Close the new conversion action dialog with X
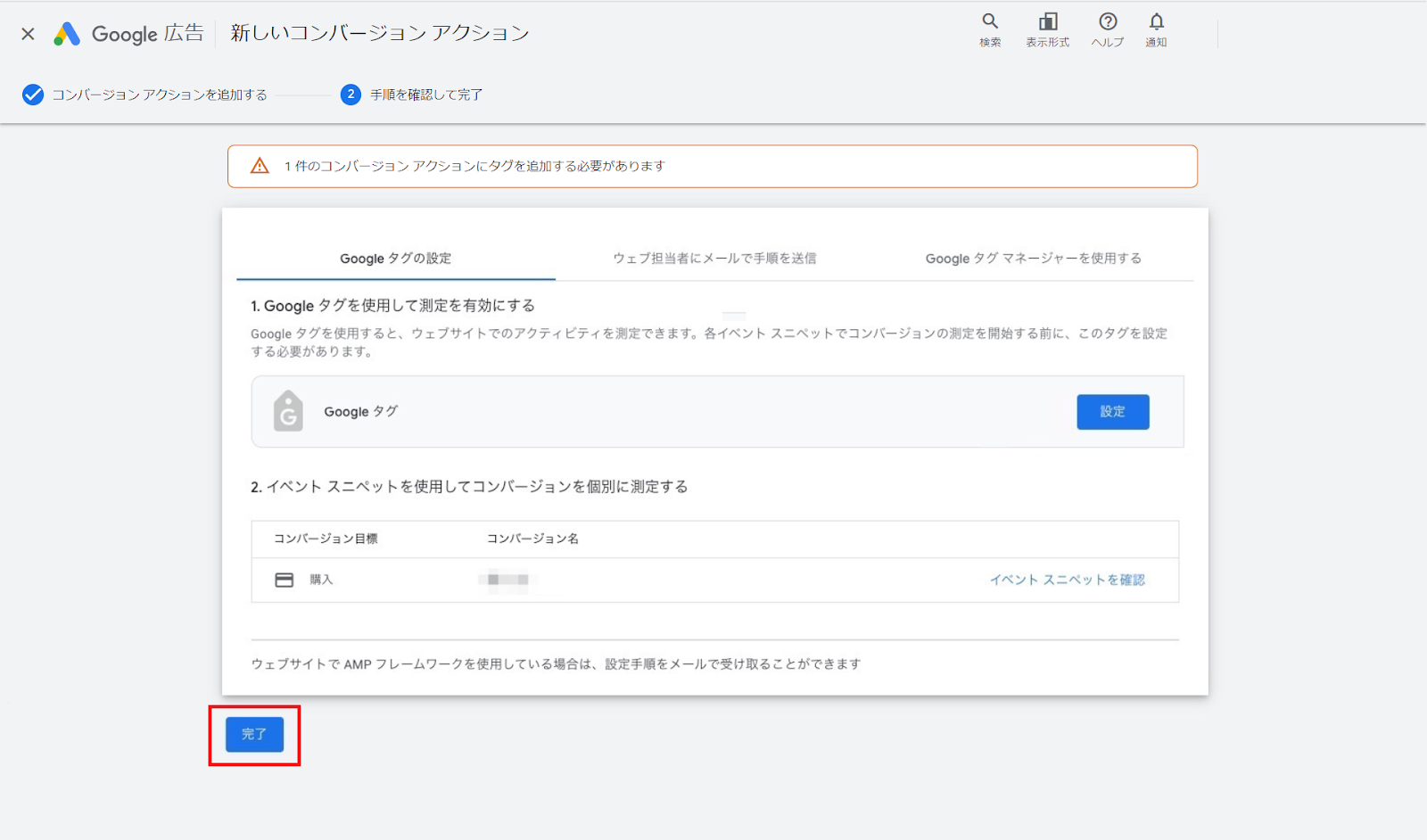 coord(28,34)
